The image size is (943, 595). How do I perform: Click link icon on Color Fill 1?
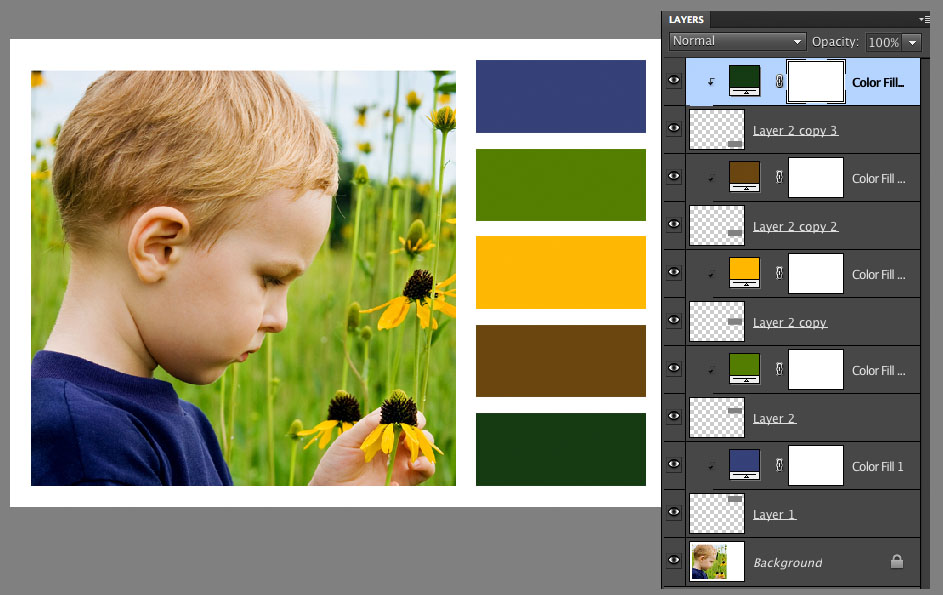click(x=779, y=465)
